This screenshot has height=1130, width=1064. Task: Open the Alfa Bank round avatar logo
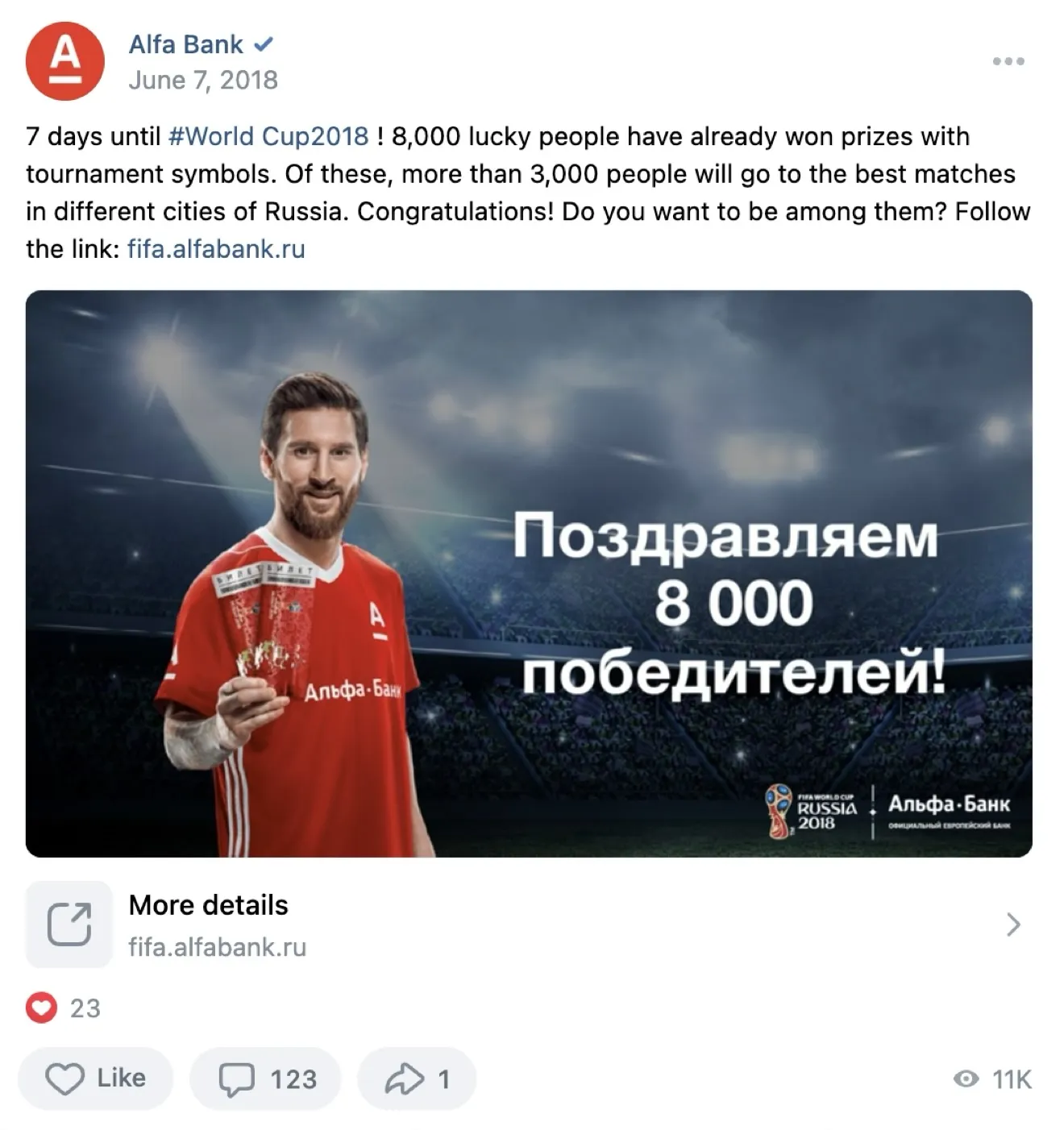pos(64,61)
